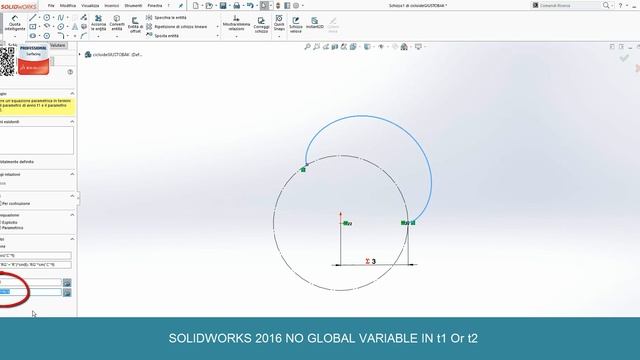Toggle the Per costruzione checkbox
The width and height of the screenshot is (640, 360).
[1, 203]
